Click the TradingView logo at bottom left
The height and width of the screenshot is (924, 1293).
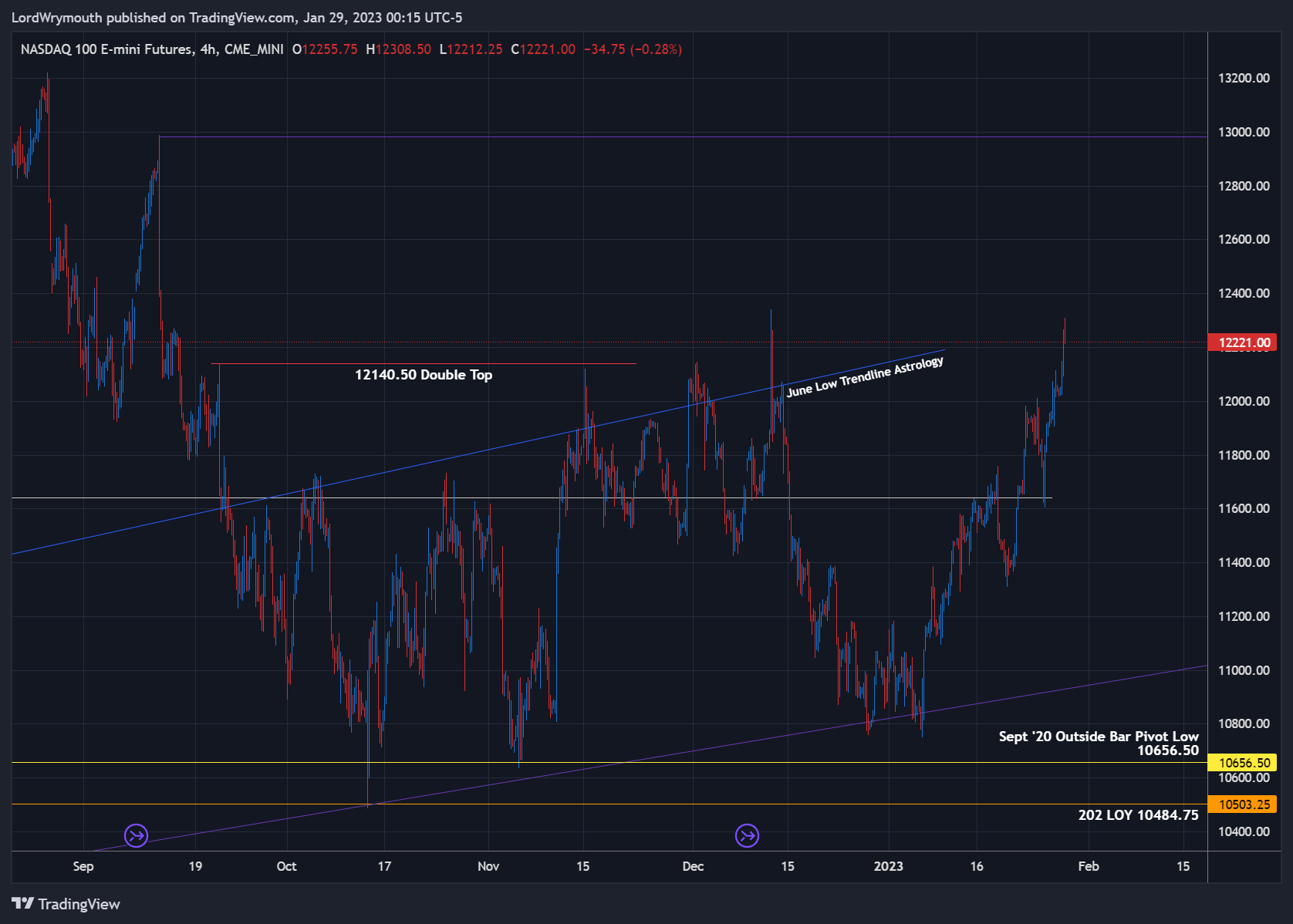(66, 904)
